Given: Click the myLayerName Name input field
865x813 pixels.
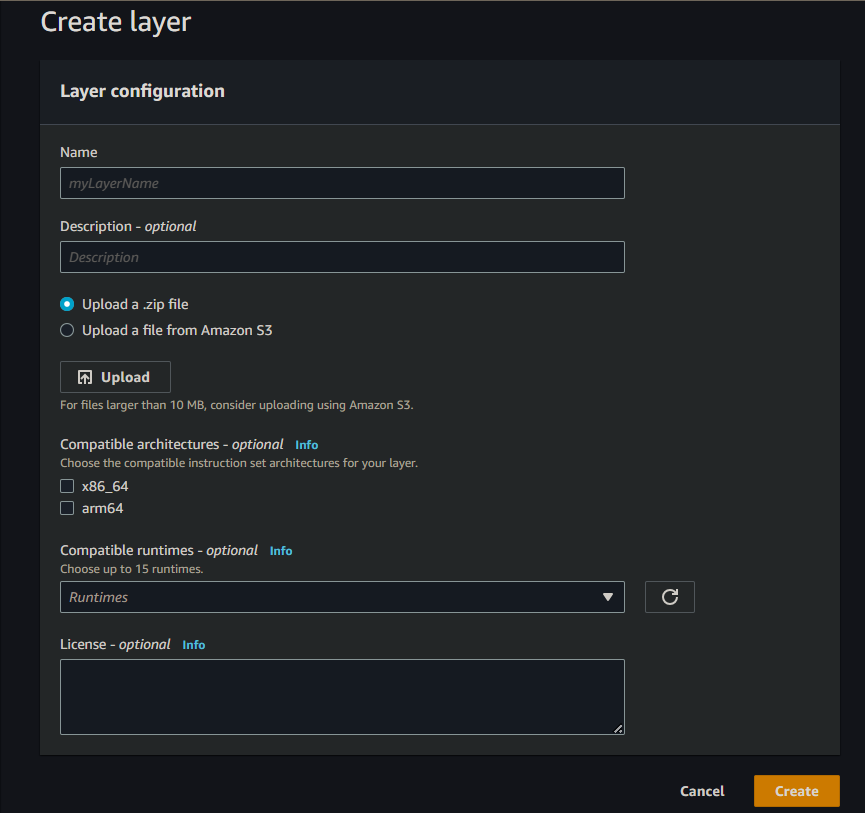Looking at the screenshot, I should tap(342, 183).
